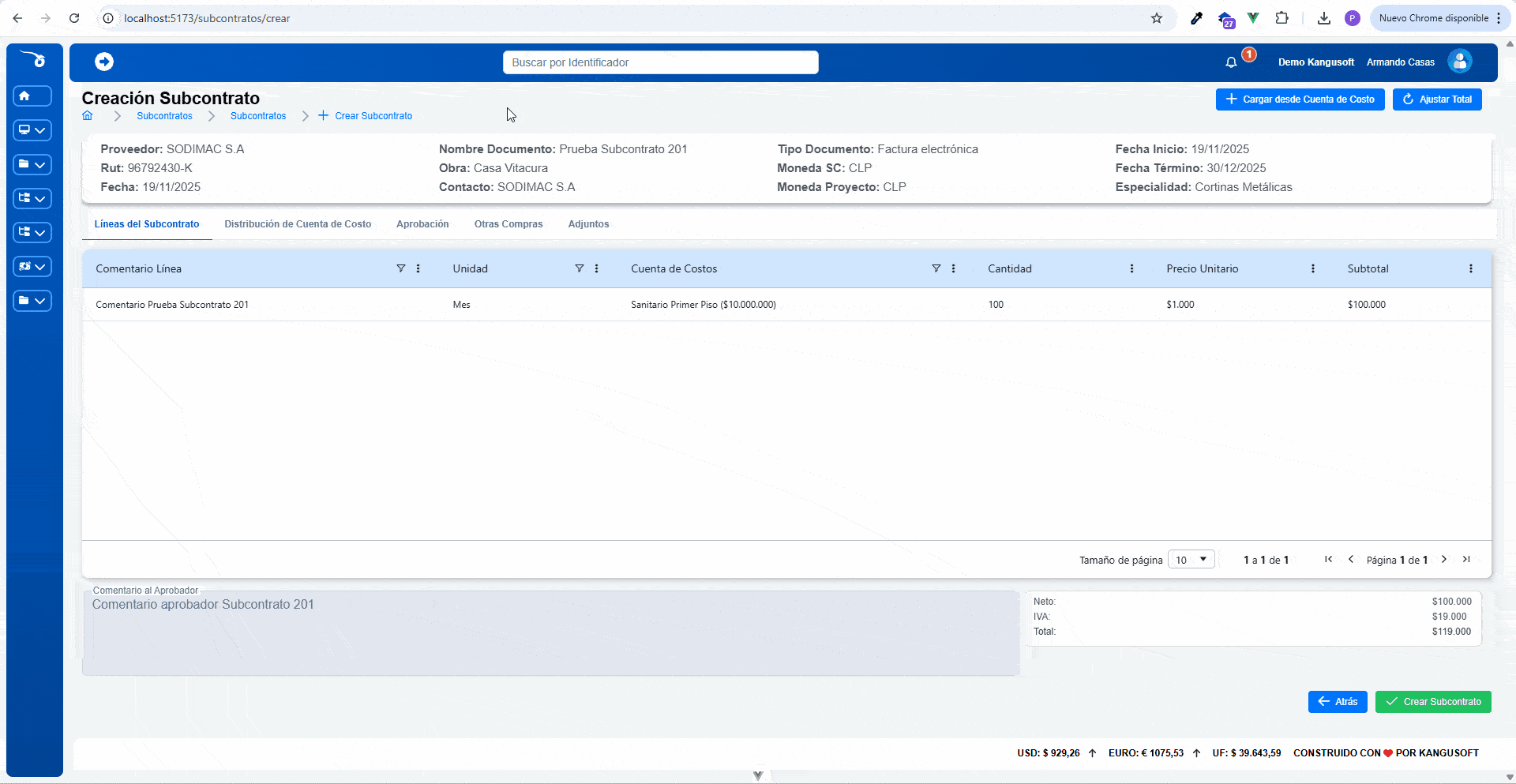Click the Total $119.000 amount
The width and height of the screenshot is (1516, 784).
click(x=1451, y=632)
